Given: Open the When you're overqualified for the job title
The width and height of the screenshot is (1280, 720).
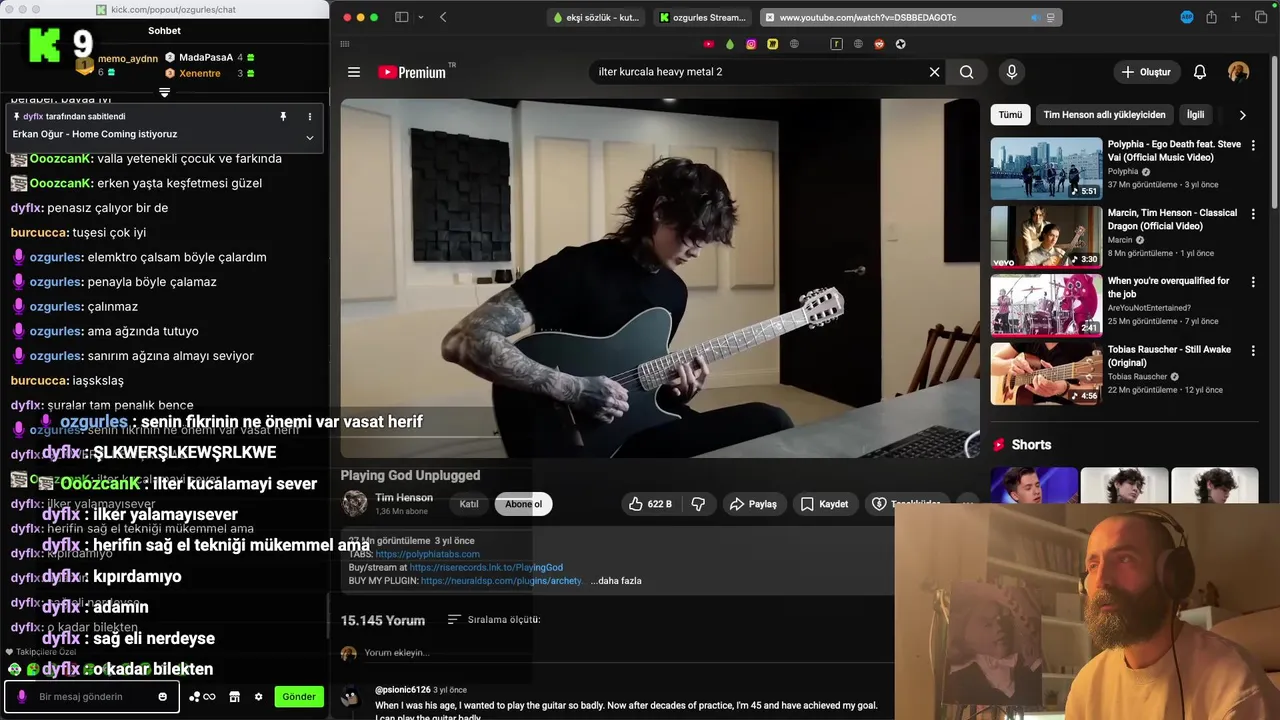Looking at the screenshot, I should click(1169, 288).
